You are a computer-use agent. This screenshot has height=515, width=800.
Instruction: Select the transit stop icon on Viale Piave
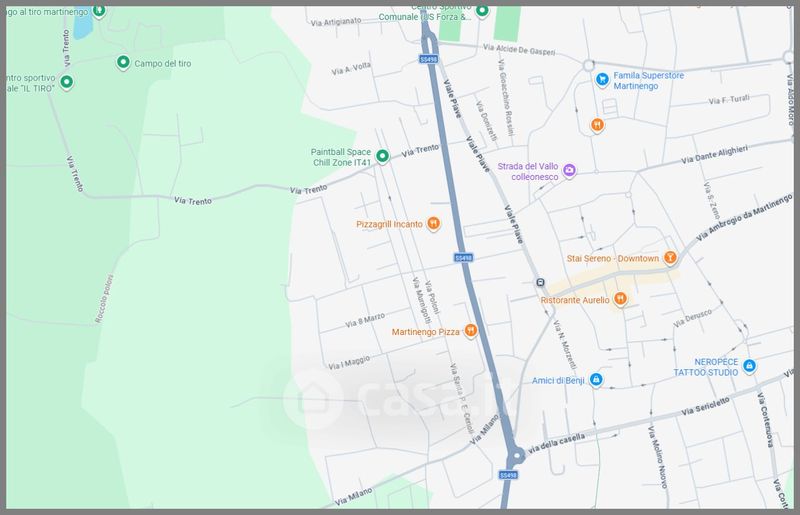[540, 281]
